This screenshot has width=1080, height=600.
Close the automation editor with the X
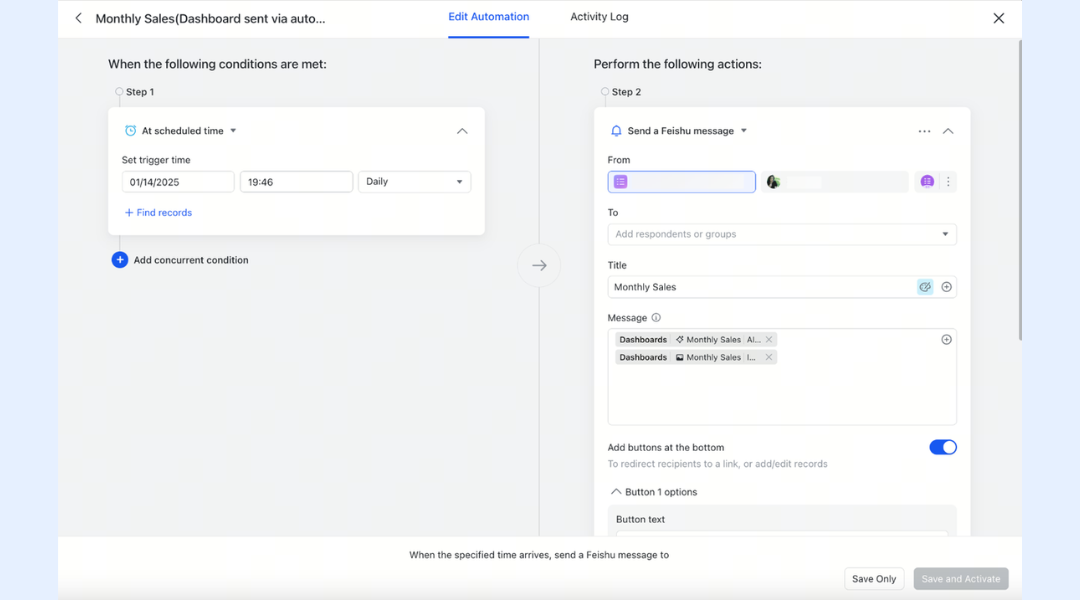[x=998, y=19]
